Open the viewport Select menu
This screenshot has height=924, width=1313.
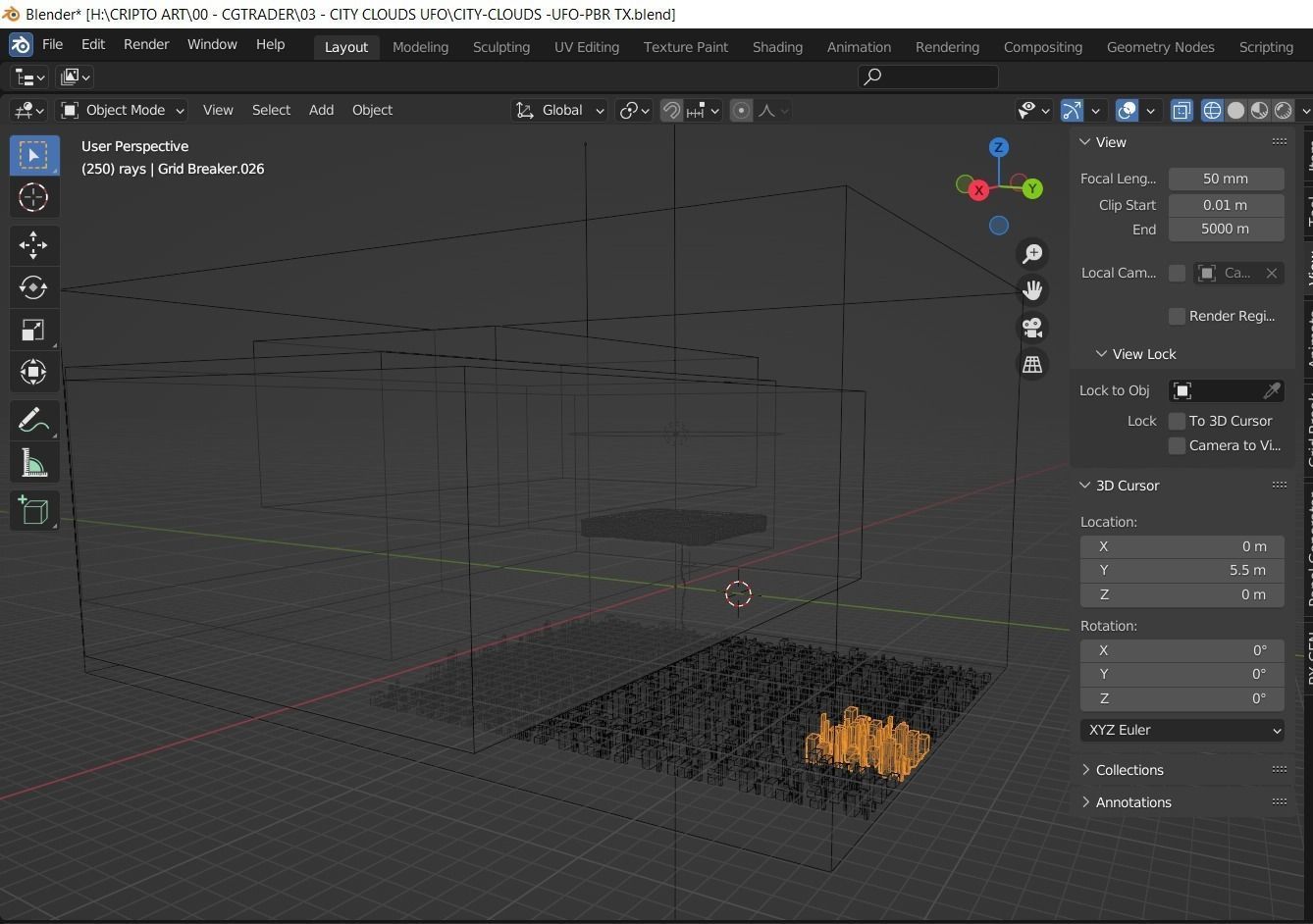click(x=271, y=110)
